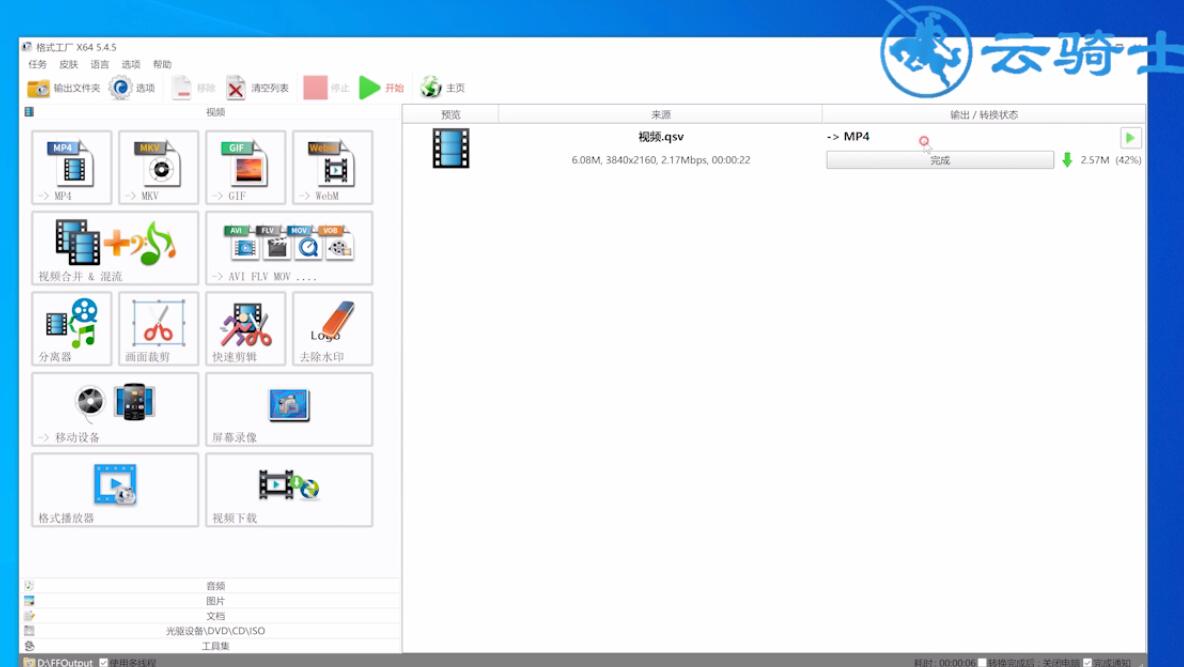The height and width of the screenshot is (667, 1184).
Task: Open the Options (选项) menu
Action: click(x=131, y=64)
